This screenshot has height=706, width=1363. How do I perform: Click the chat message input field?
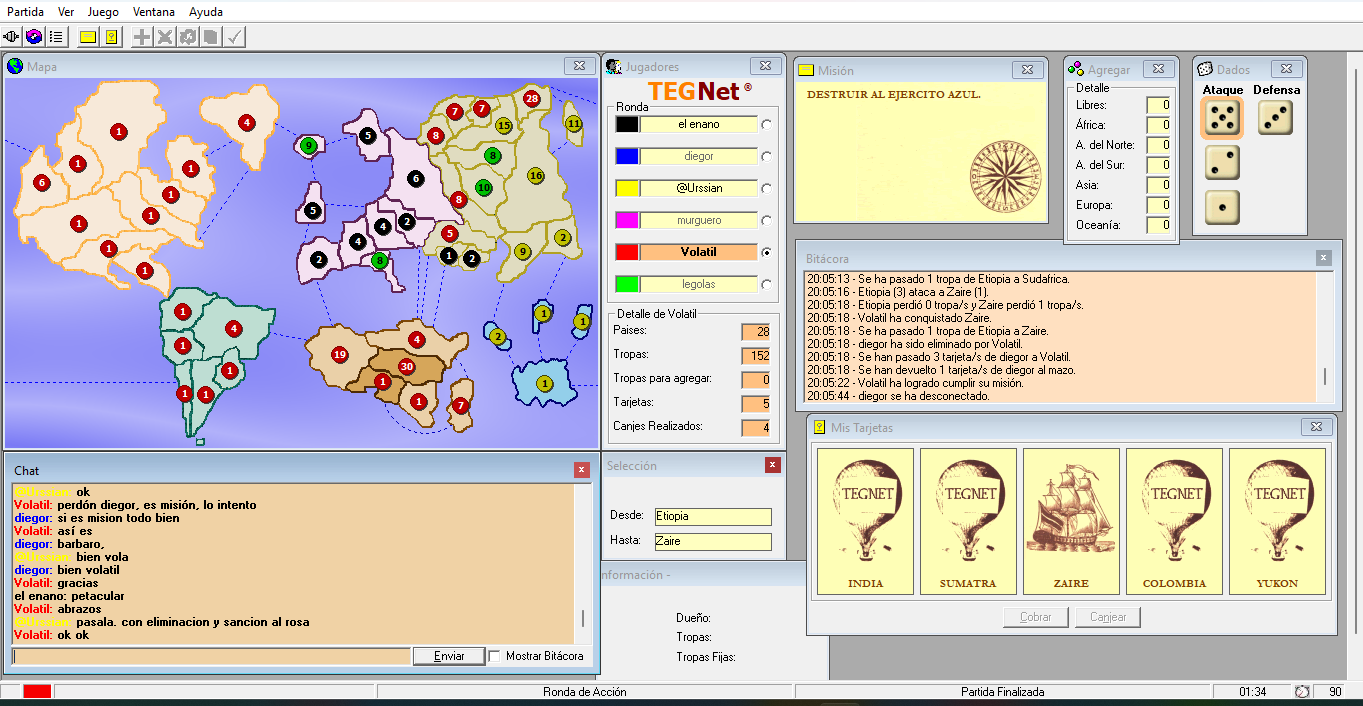coord(211,656)
